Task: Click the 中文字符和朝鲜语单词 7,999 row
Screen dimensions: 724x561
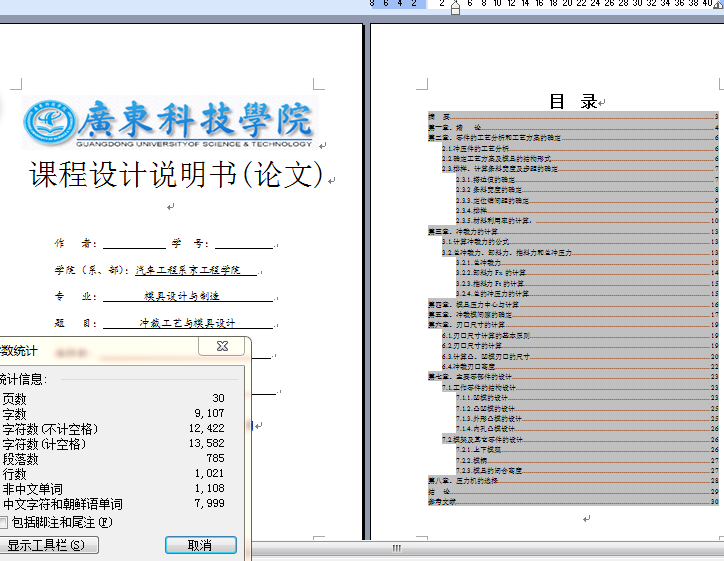Action: (x=114, y=504)
